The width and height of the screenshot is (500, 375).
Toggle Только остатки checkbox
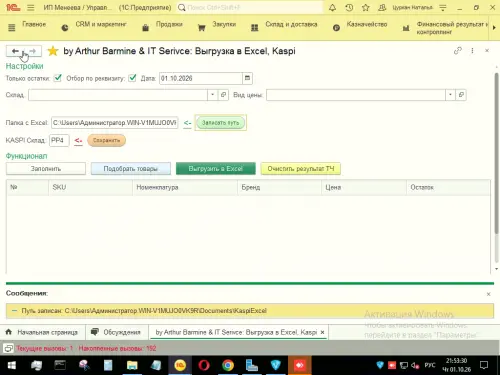click(x=58, y=78)
